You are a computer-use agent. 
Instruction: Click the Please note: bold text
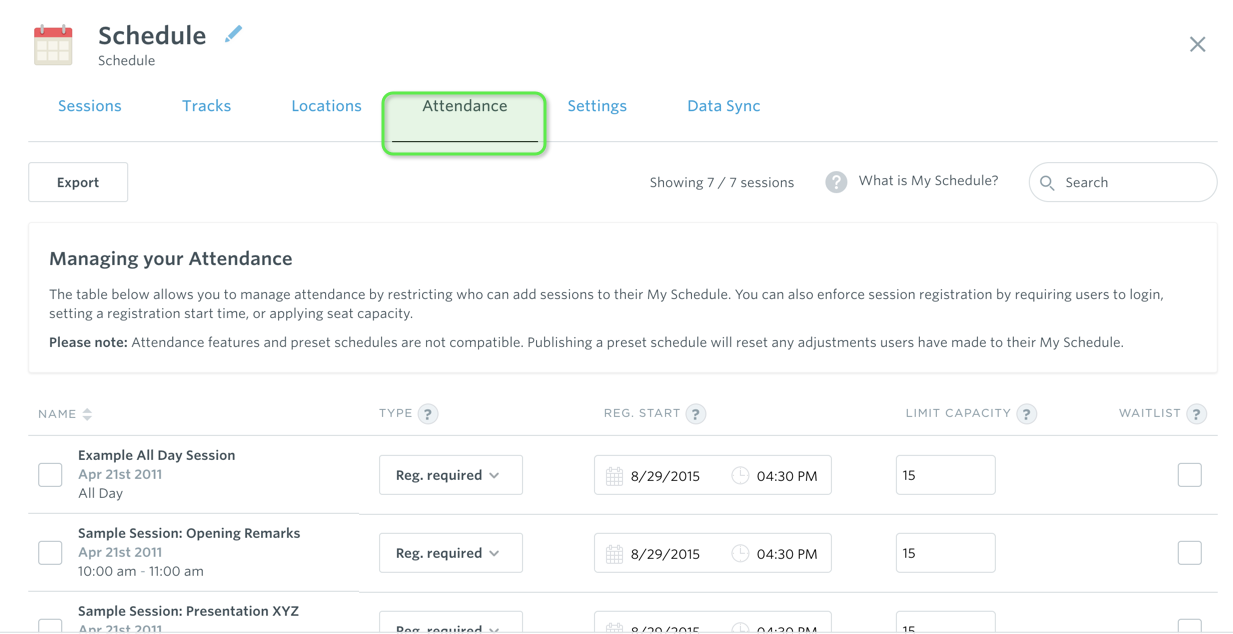click(x=88, y=342)
